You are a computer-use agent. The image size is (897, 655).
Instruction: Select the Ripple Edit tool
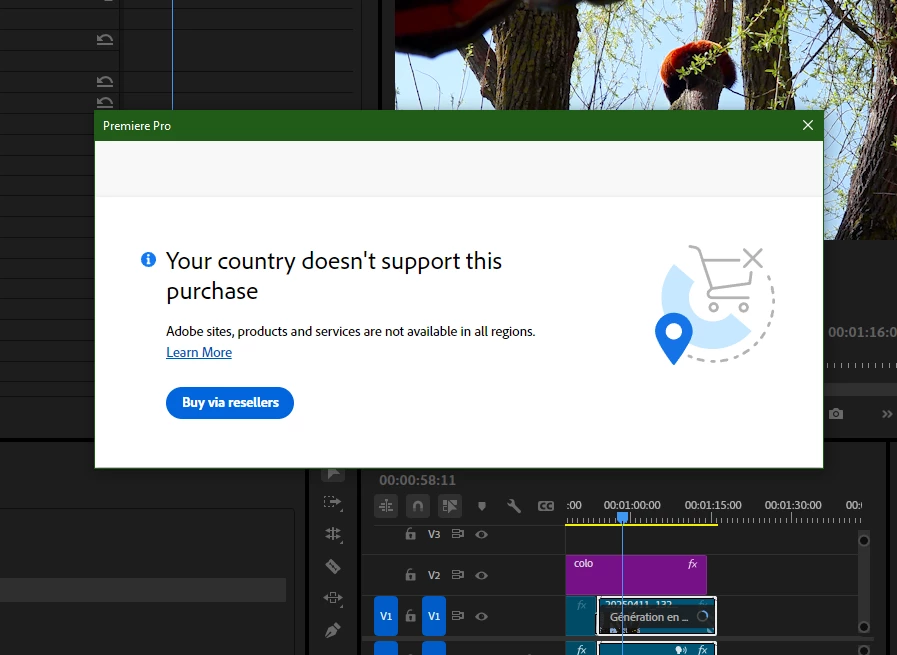click(x=333, y=534)
